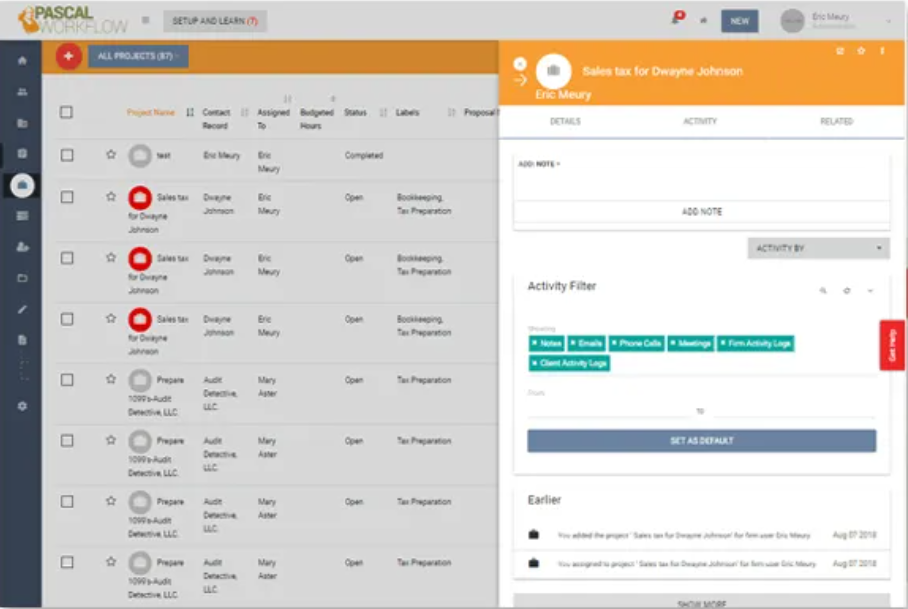Click the user avatar in top bar
The width and height of the screenshot is (908, 609).
[792, 21]
